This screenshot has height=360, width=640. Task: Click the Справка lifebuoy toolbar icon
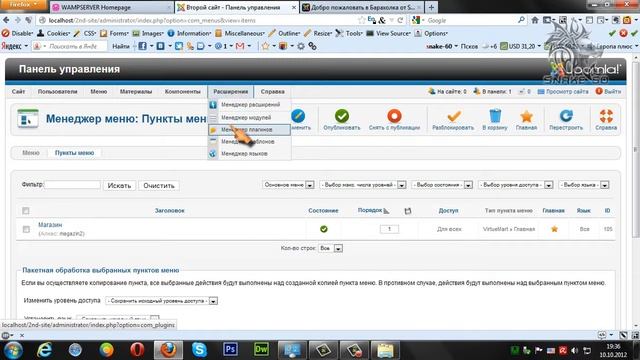(x=606, y=116)
